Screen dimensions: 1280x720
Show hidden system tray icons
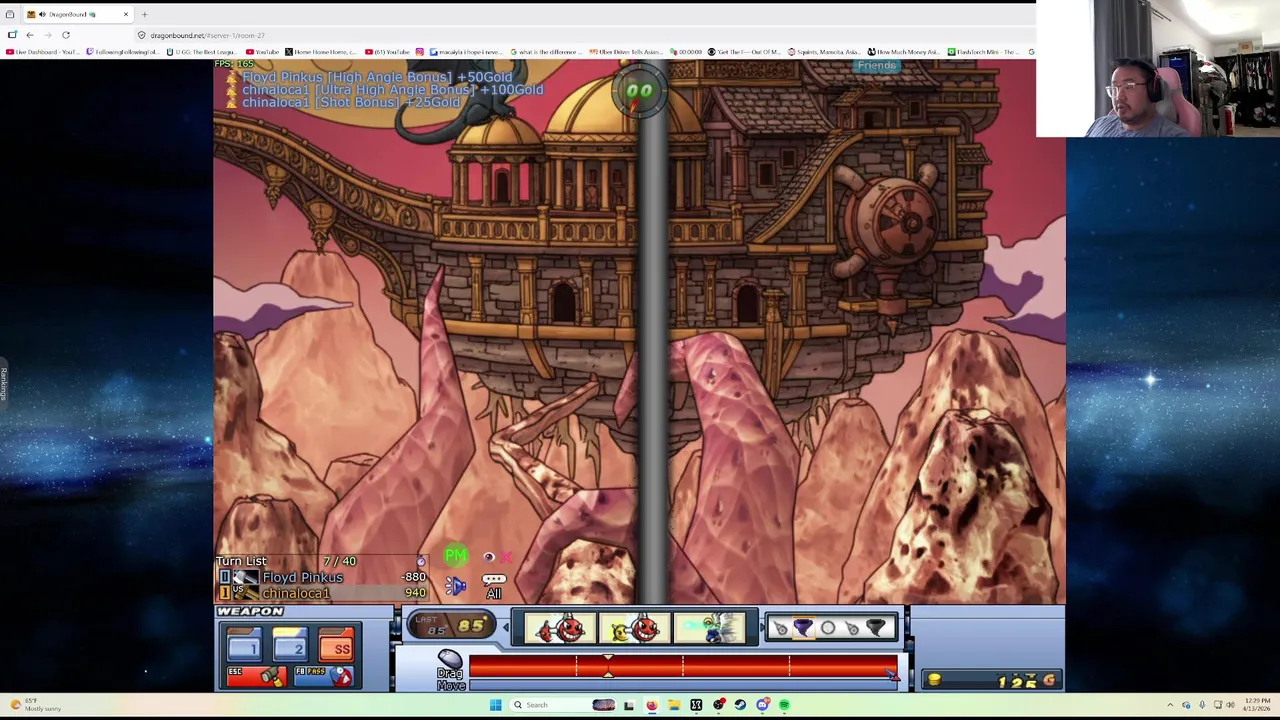coord(1170,705)
